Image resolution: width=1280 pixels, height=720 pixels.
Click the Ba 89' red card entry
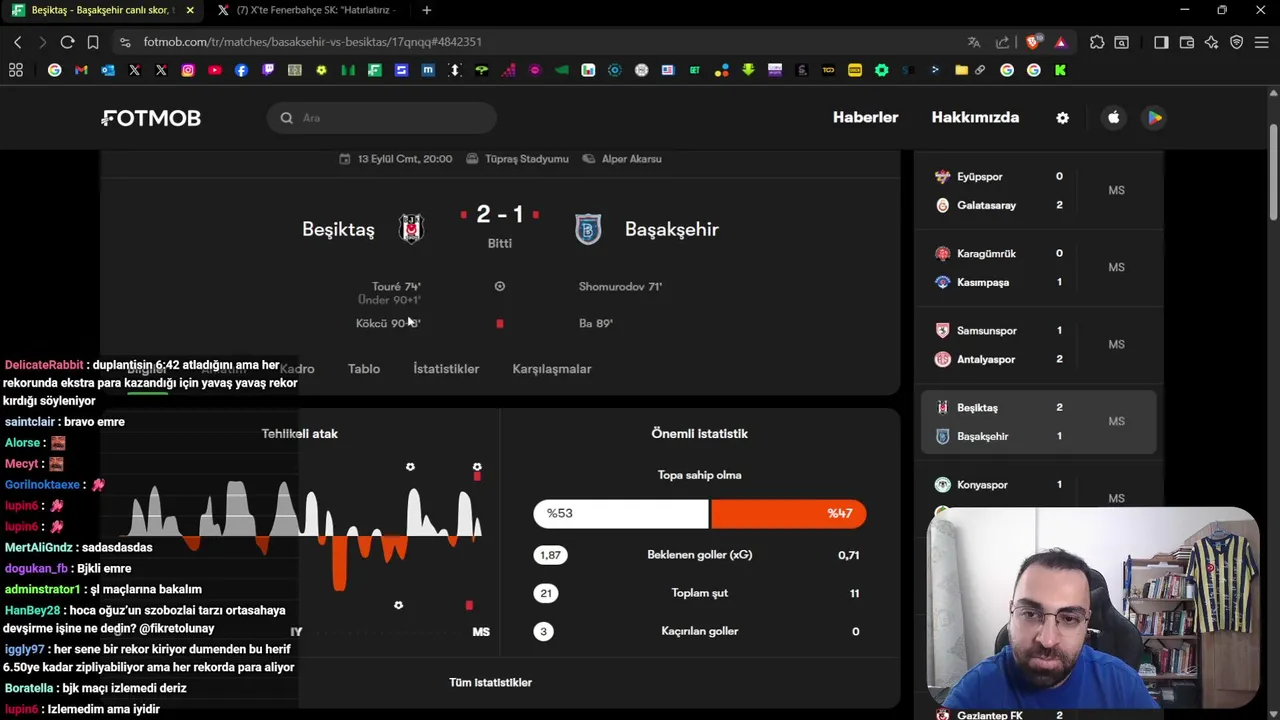click(596, 323)
